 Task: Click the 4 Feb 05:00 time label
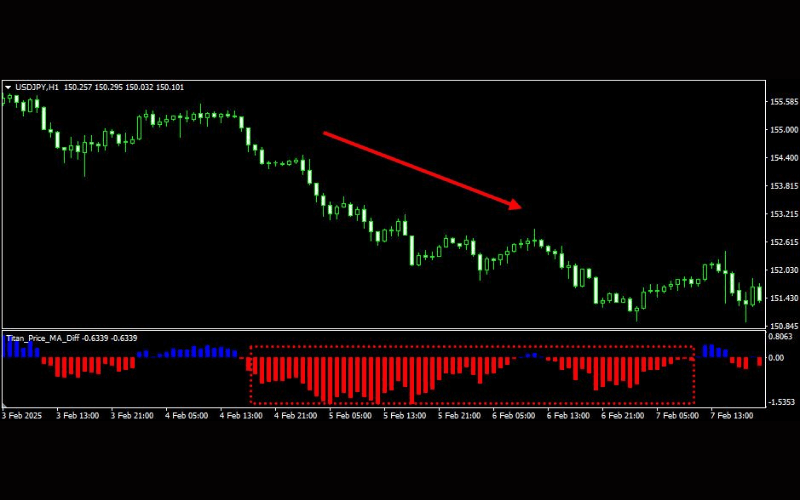(185, 414)
